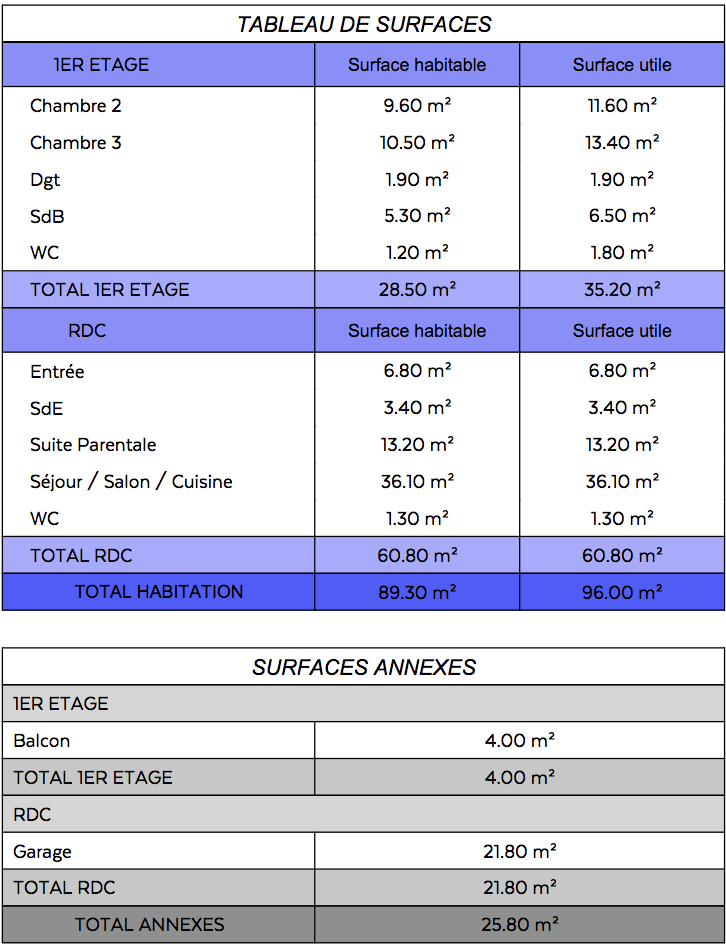Click the Entrée row label
This screenshot has height=946, width=726.
pyautogui.click(x=57, y=372)
